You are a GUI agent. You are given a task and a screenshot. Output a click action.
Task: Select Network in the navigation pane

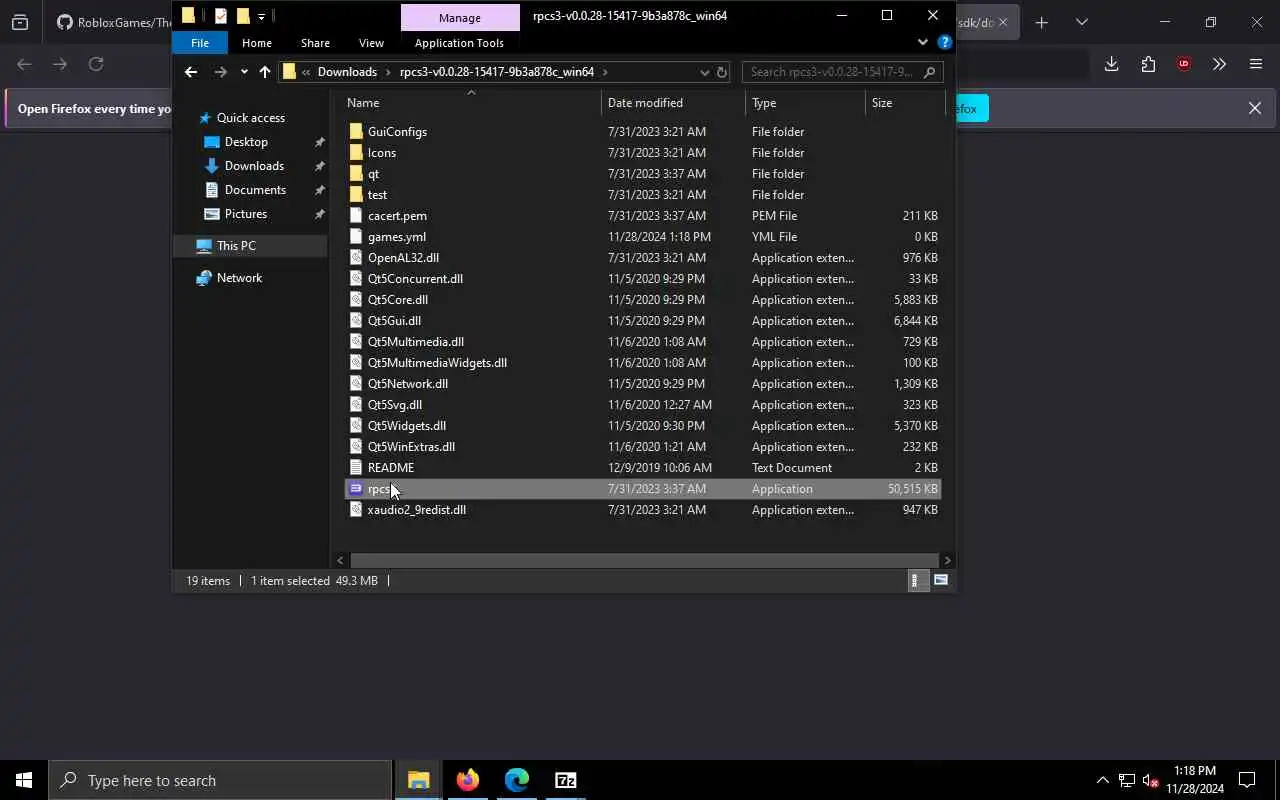click(239, 278)
